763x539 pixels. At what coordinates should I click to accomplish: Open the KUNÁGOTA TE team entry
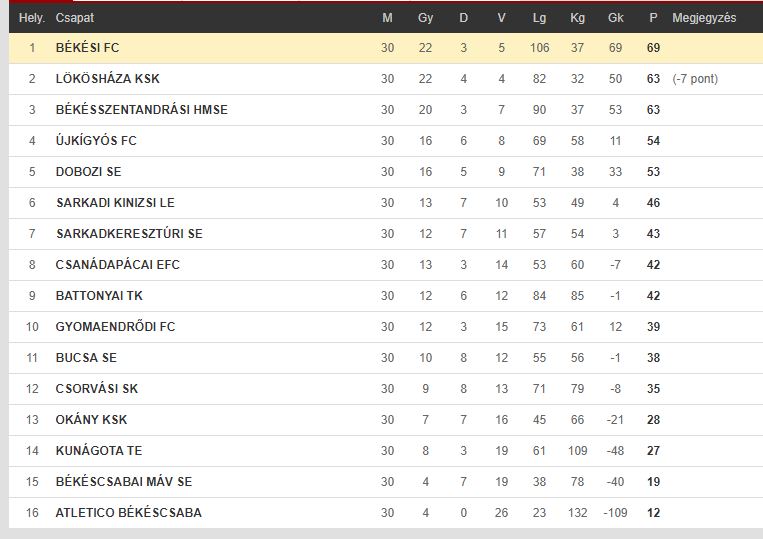pyautogui.click(x=99, y=450)
